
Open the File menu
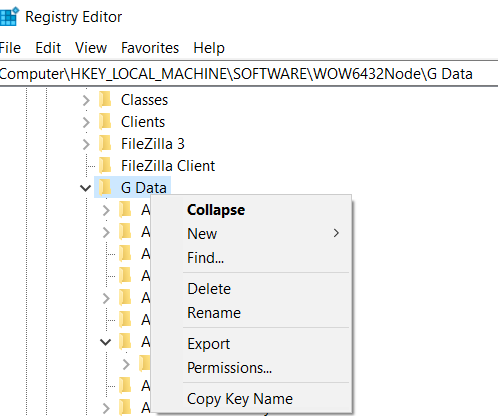10,48
